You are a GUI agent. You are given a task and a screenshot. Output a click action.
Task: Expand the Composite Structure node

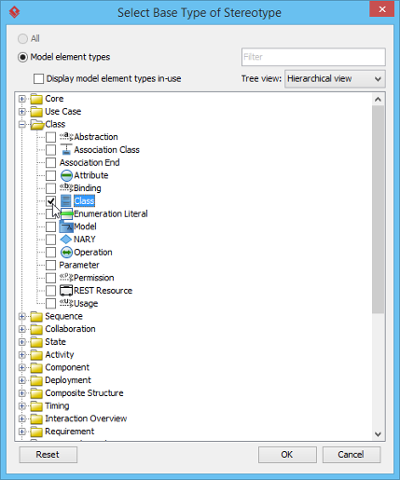(22, 393)
